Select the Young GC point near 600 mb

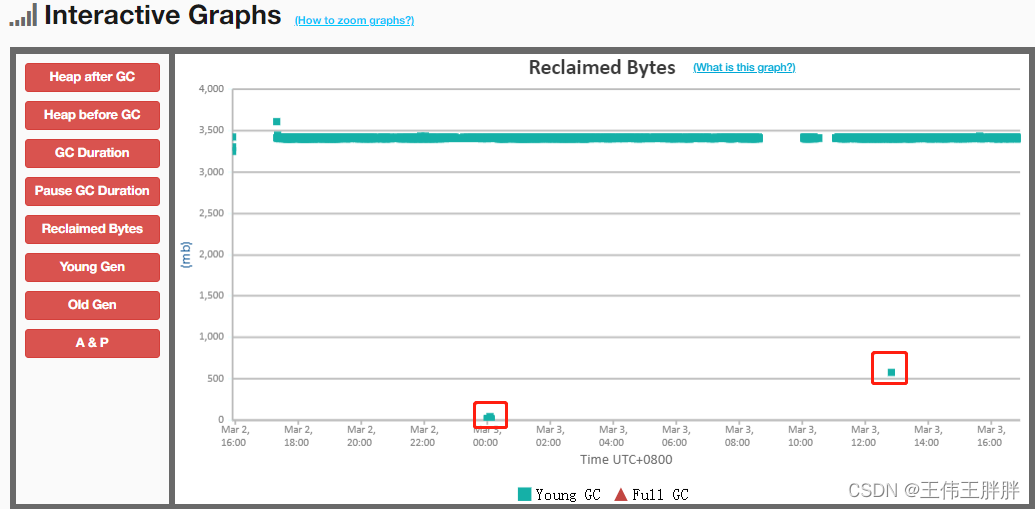click(x=891, y=372)
